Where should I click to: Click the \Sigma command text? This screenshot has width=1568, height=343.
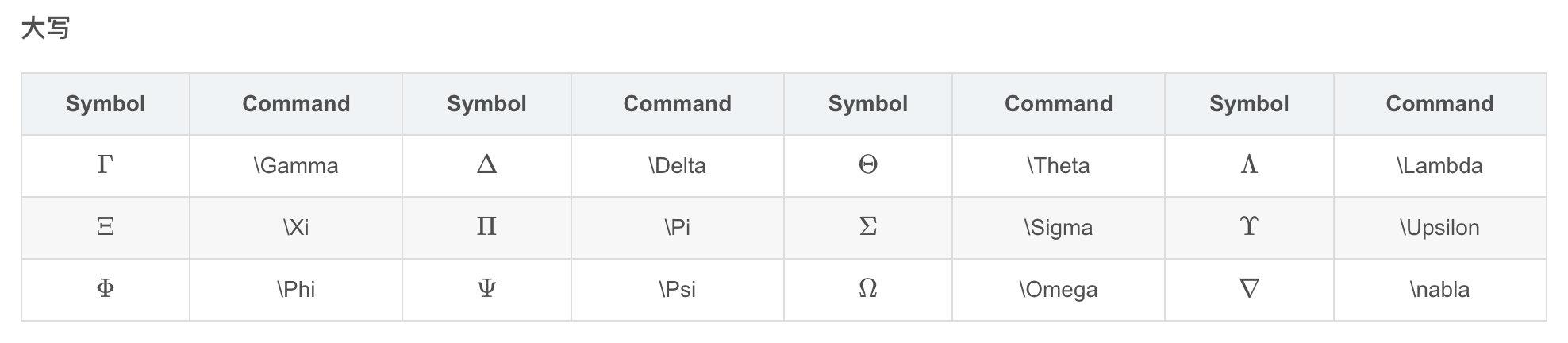tap(1058, 227)
